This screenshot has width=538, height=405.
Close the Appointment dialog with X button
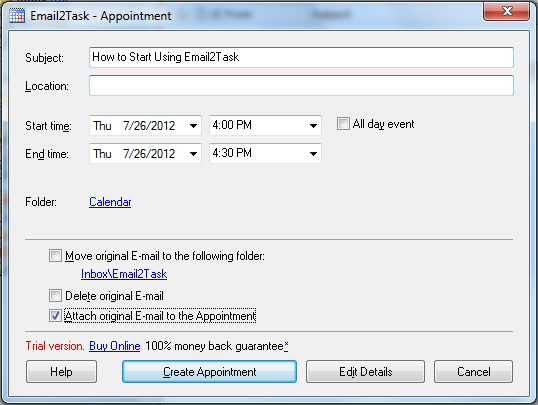[506, 11]
